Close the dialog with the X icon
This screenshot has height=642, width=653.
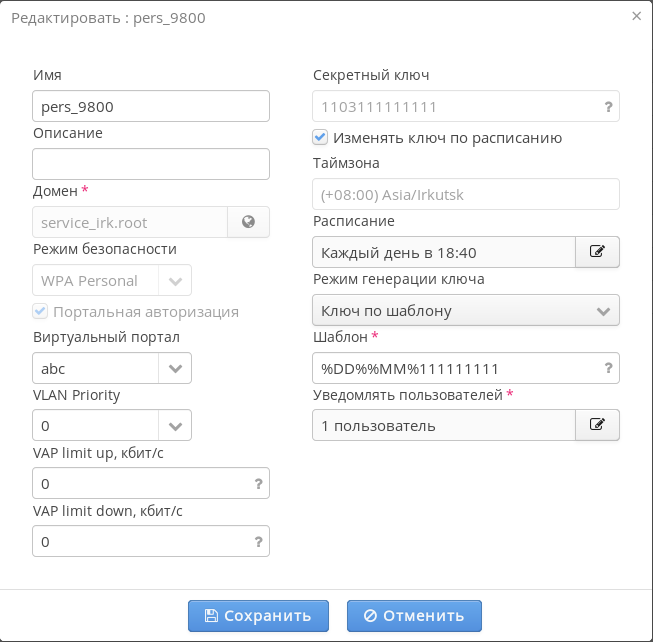pos(637,16)
